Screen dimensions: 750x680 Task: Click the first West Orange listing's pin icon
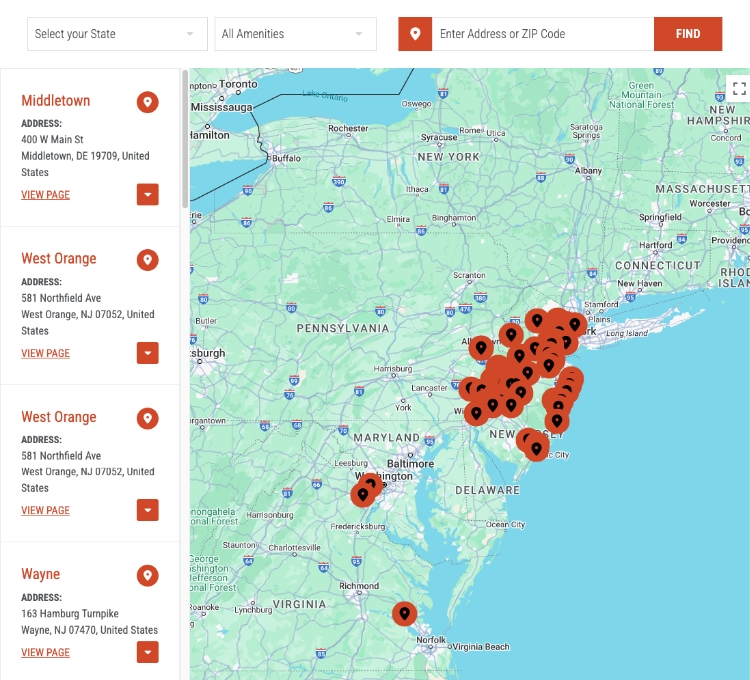pos(148,260)
